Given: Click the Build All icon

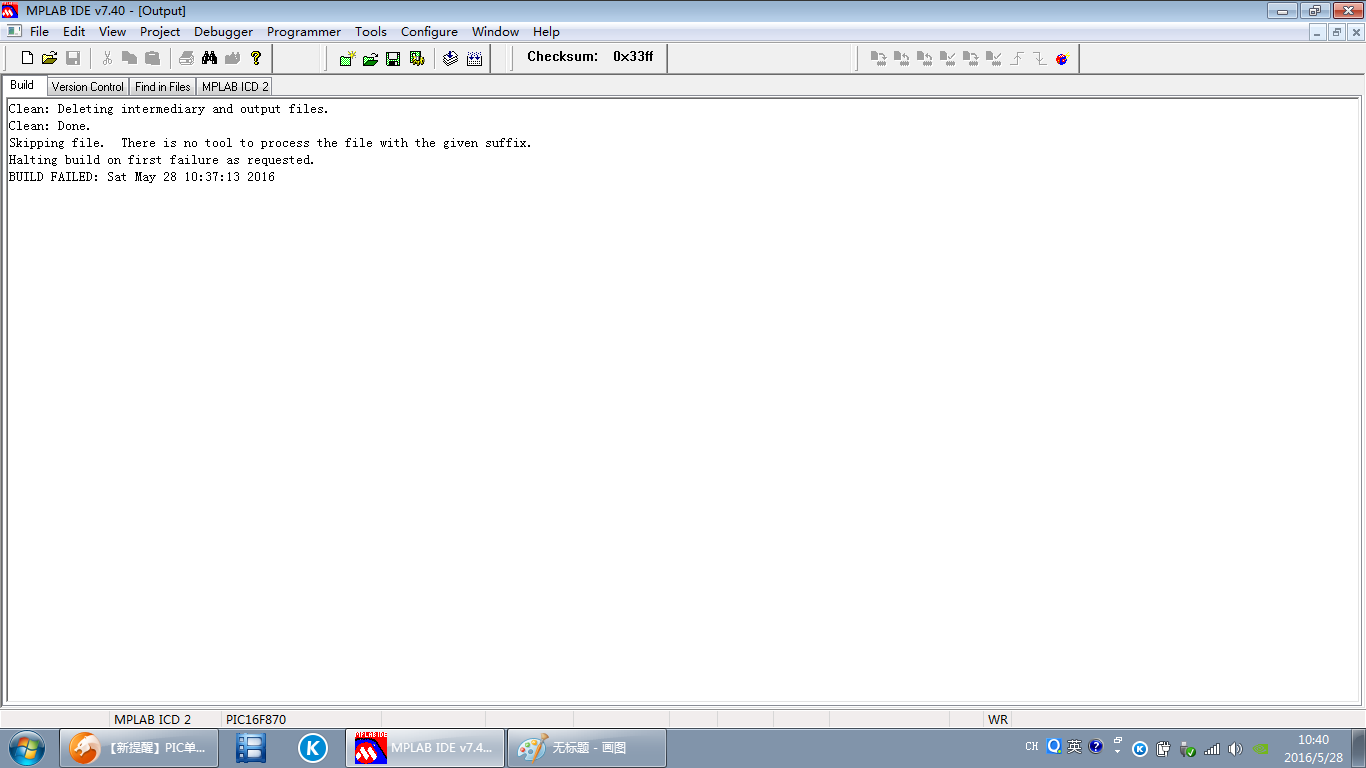Looking at the screenshot, I should (x=474, y=58).
